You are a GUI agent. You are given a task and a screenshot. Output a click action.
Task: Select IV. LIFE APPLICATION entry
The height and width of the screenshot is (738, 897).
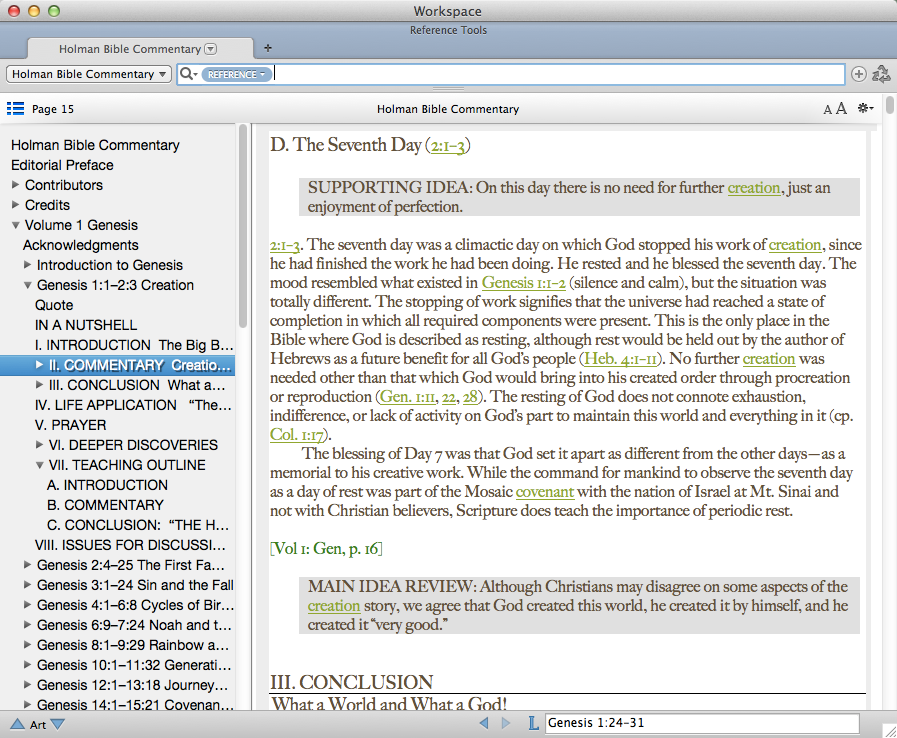click(133, 405)
